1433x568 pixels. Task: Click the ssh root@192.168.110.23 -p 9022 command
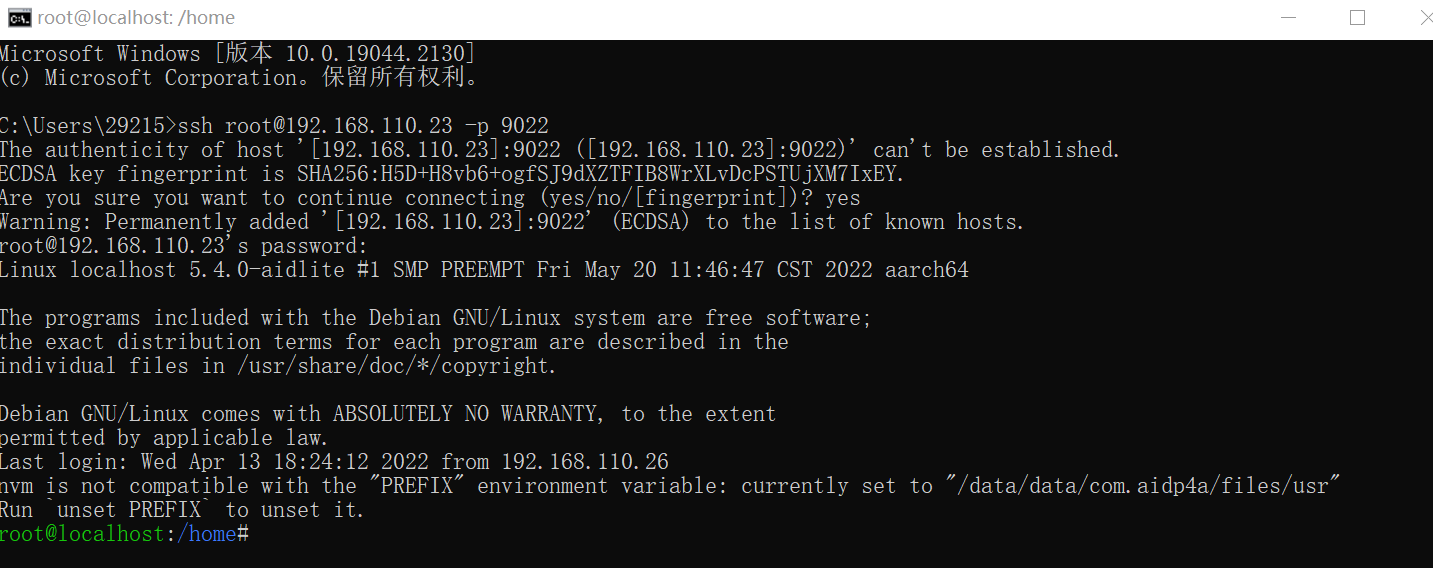363,126
